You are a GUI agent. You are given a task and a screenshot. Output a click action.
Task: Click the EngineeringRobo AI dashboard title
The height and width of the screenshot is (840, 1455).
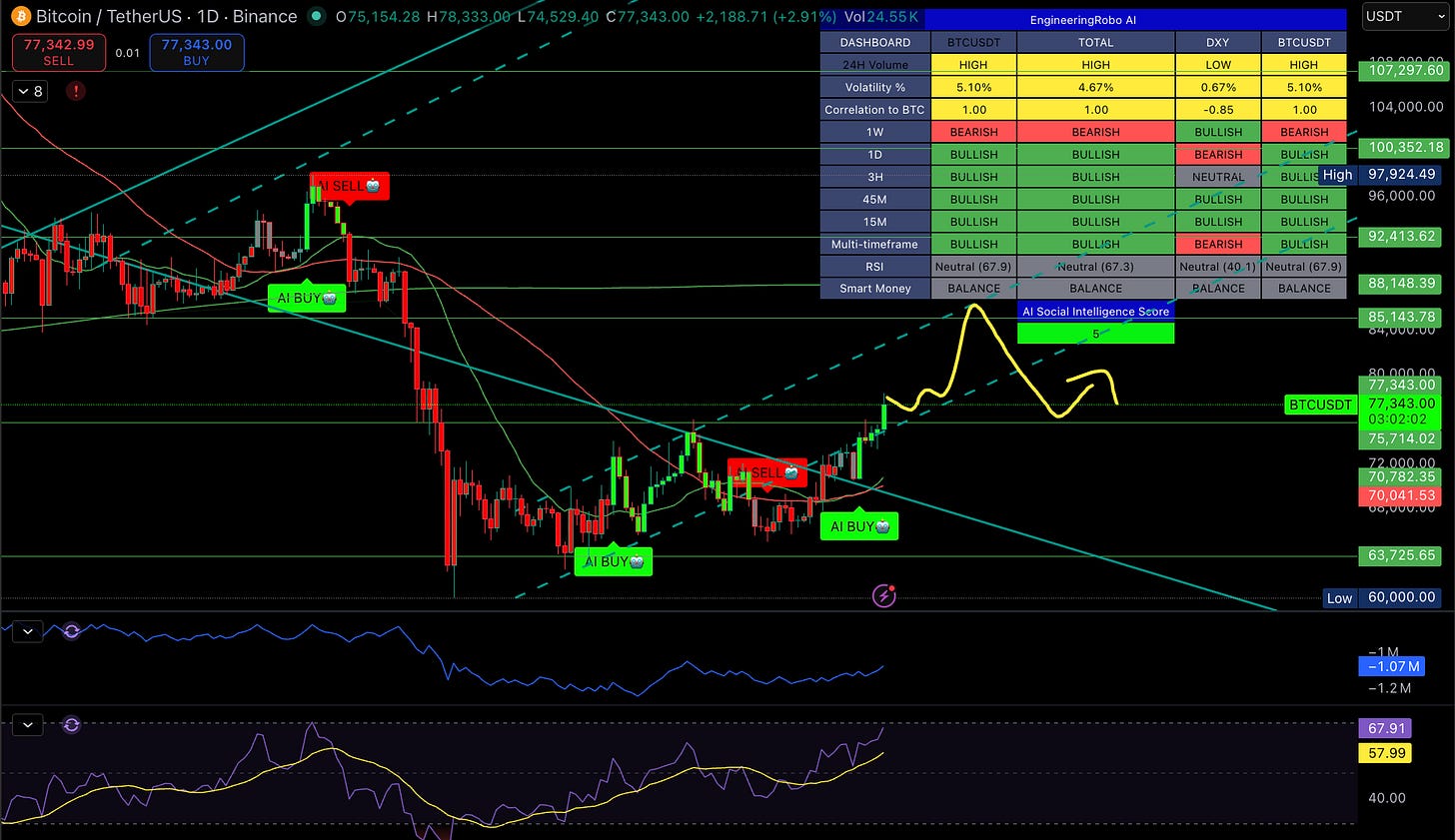point(1082,20)
